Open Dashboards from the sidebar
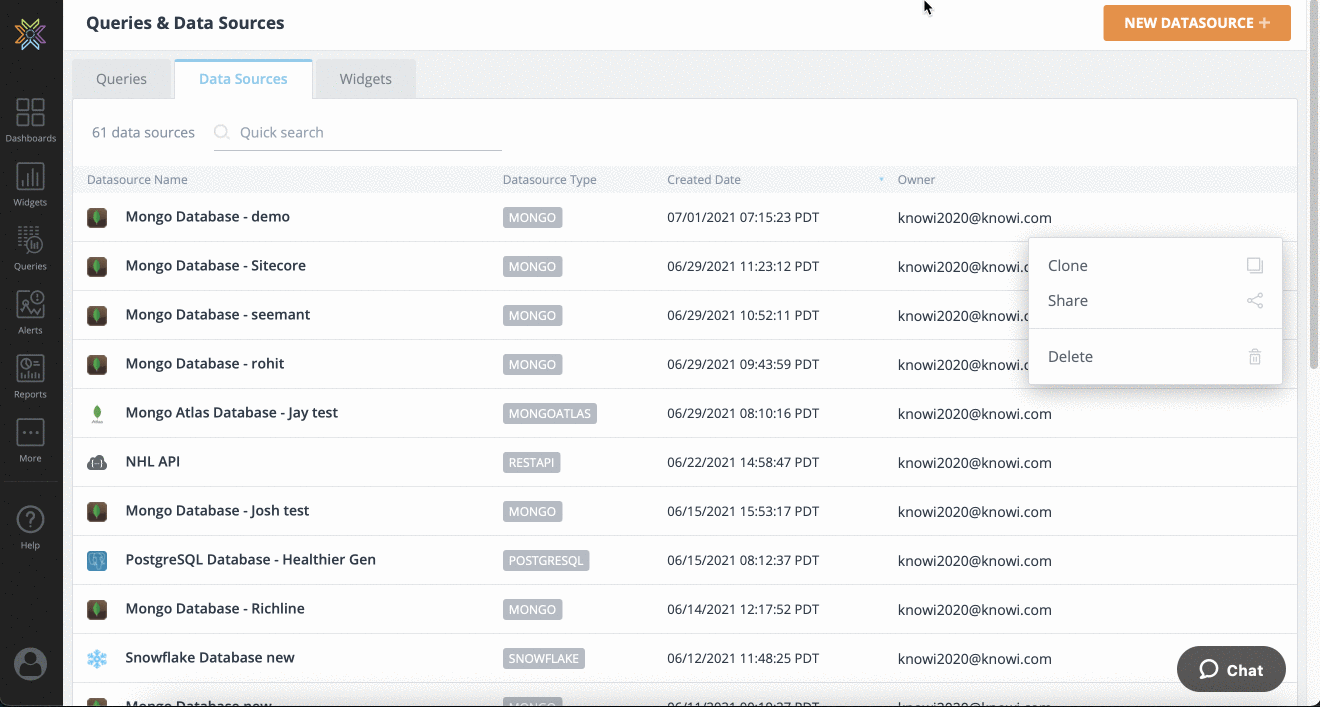Screen dimensions: 1320x707 pos(30,119)
